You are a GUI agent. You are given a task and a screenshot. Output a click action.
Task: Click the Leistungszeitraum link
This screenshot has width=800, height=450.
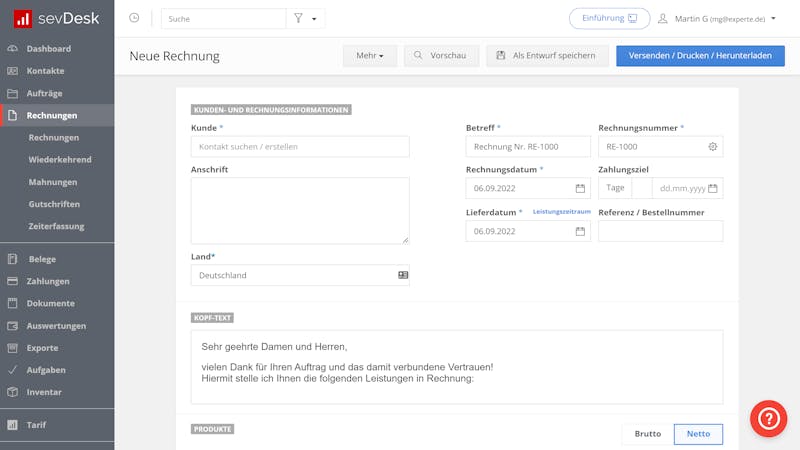(562, 211)
